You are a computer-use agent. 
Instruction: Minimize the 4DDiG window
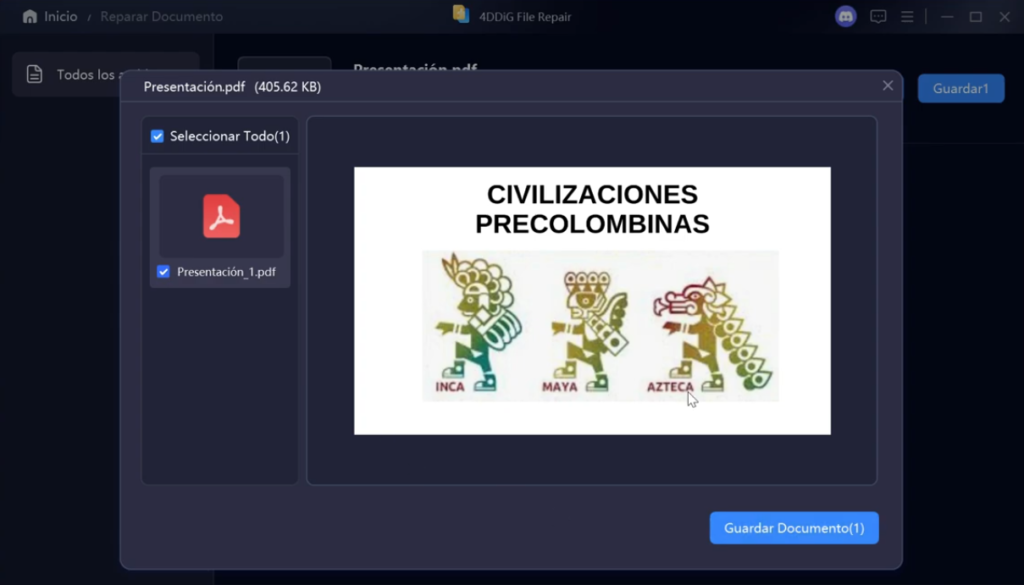(946, 17)
